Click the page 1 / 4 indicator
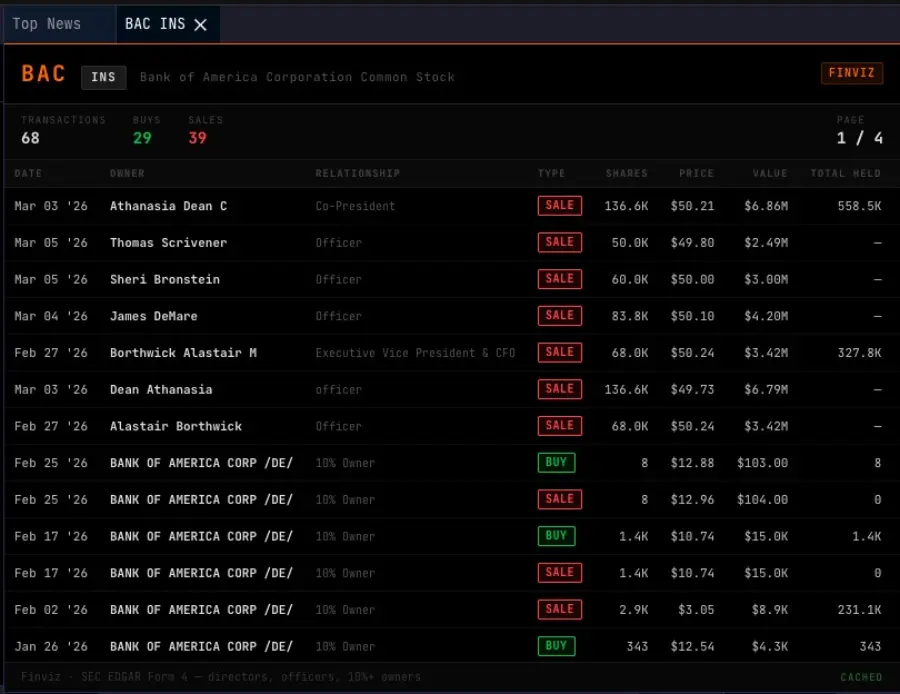The image size is (900, 694). [x=859, y=138]
